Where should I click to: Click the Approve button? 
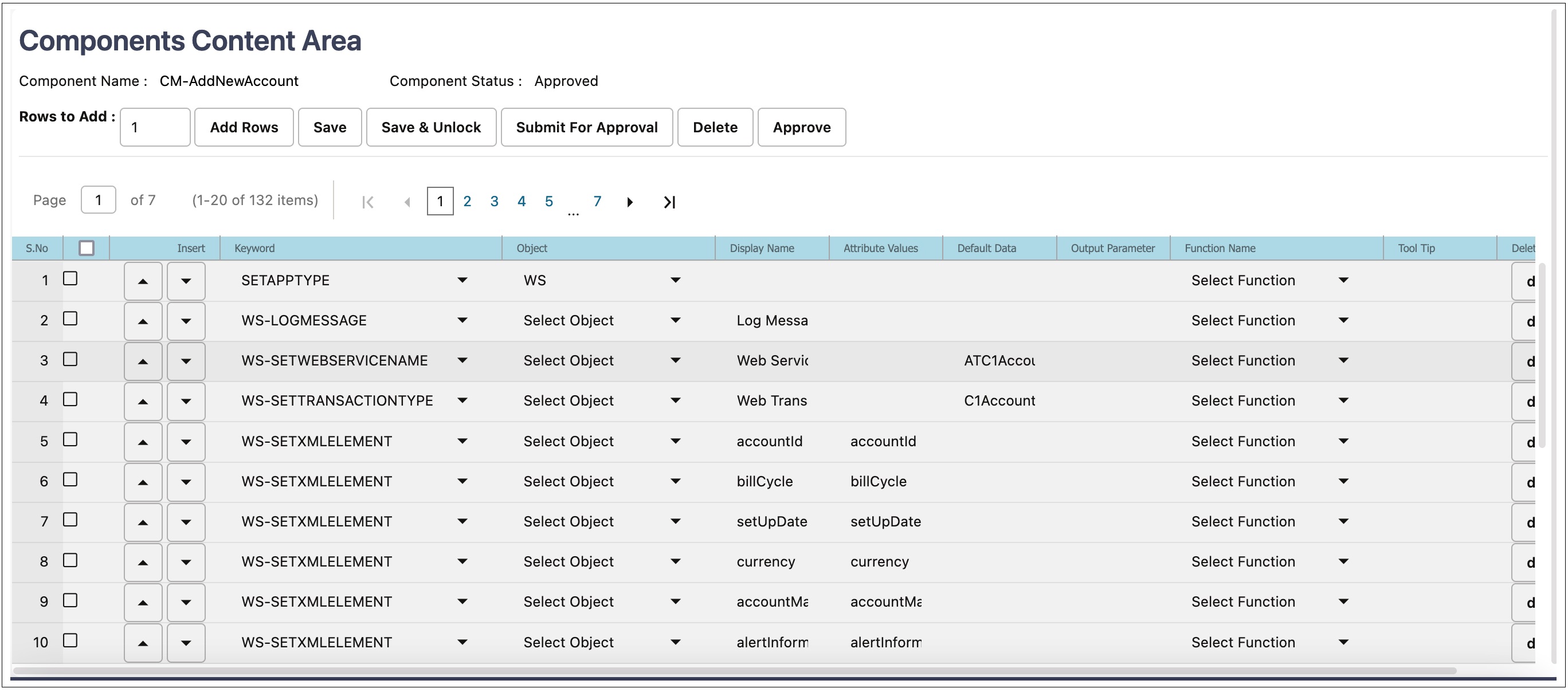802,127
